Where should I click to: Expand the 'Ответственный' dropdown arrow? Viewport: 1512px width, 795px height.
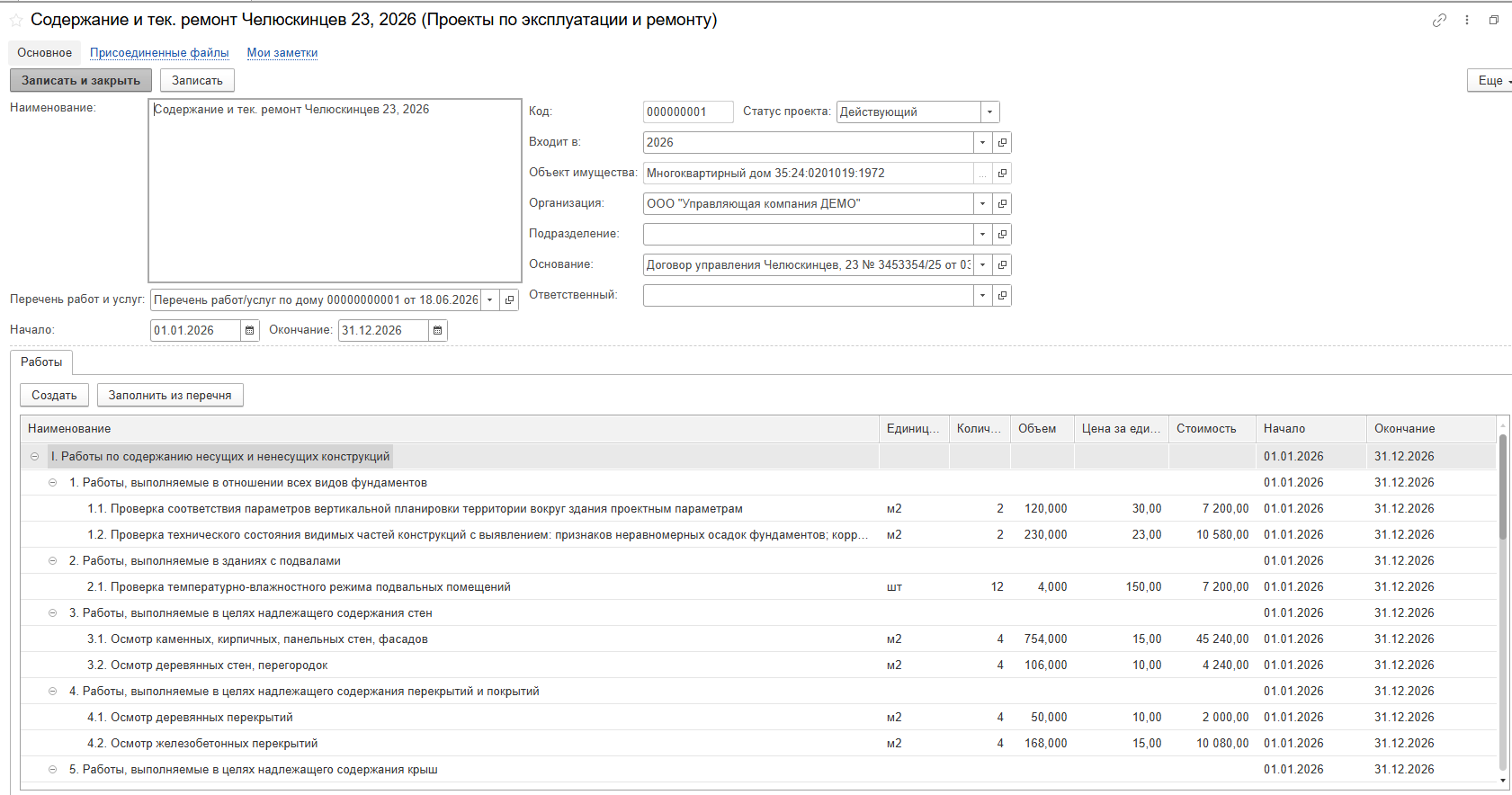click(982, 295)
